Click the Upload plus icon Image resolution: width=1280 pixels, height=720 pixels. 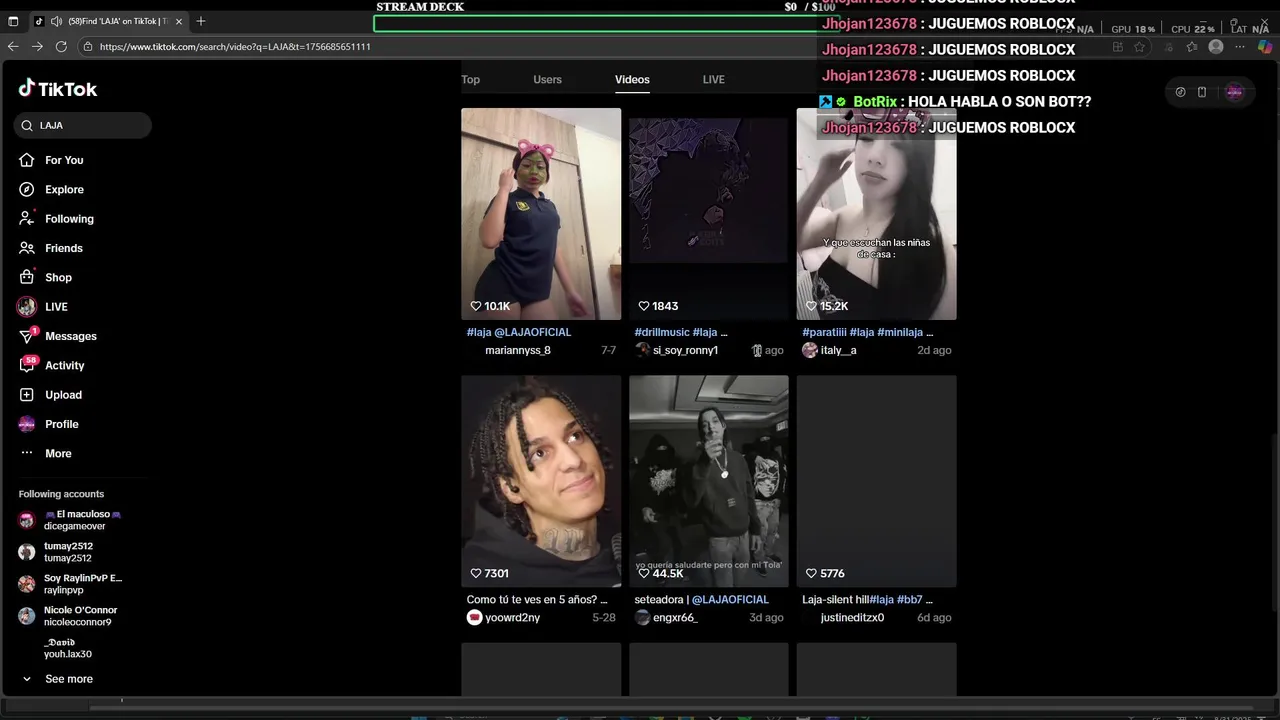(27, 395)
